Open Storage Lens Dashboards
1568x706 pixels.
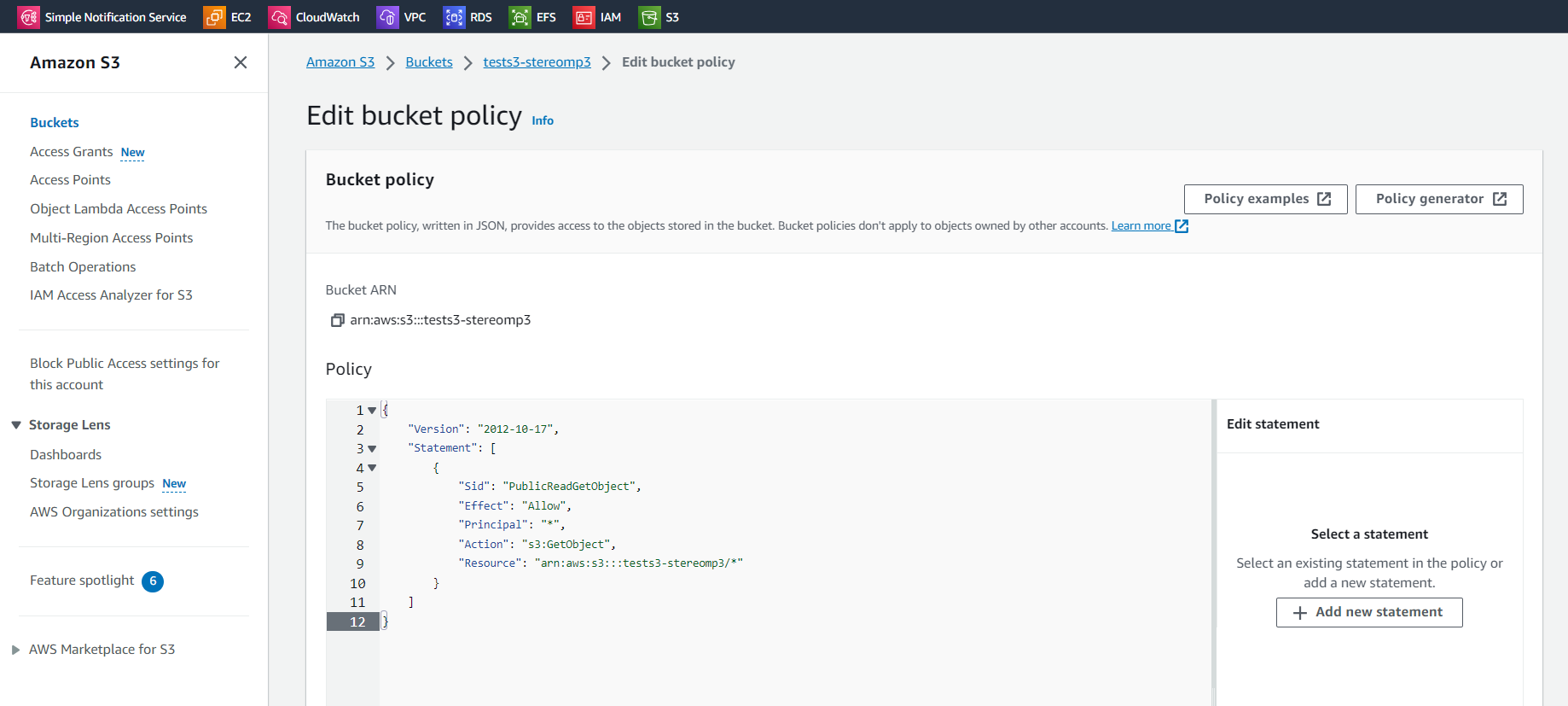(x=66, y=455)
